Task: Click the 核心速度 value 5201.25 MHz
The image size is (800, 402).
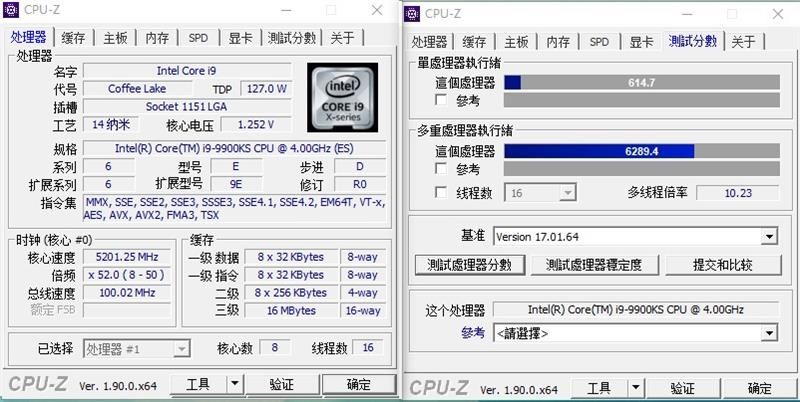Action: click(x=127, y=257)
